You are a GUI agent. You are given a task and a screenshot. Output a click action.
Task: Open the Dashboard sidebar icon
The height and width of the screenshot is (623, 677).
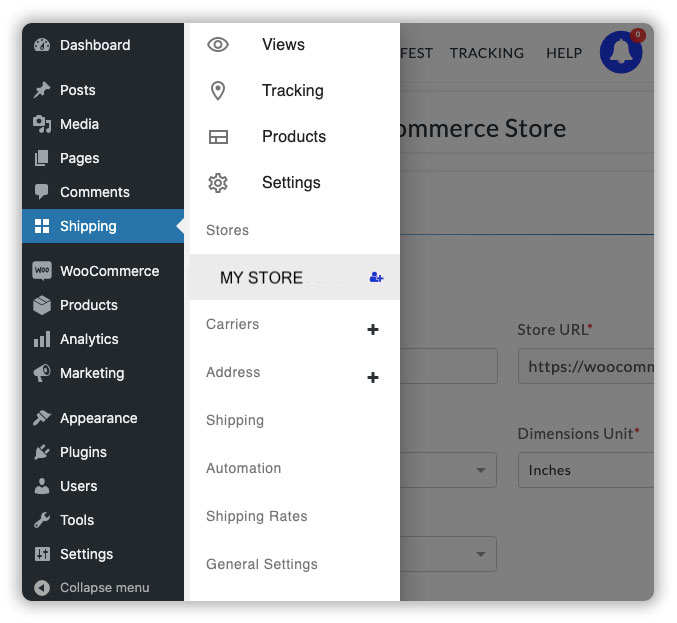42,45
